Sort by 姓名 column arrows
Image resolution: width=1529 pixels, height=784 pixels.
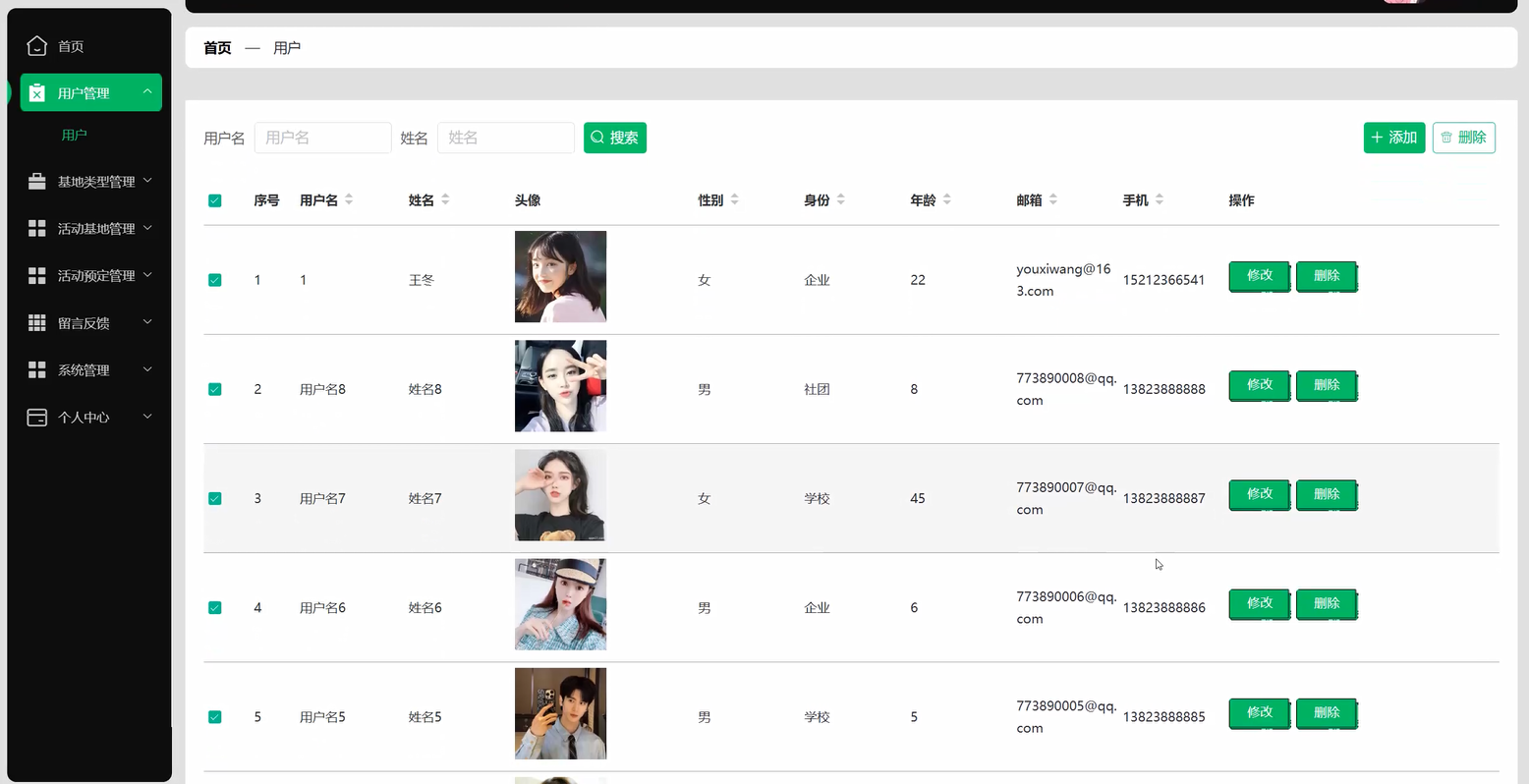[x=445, y=199]
